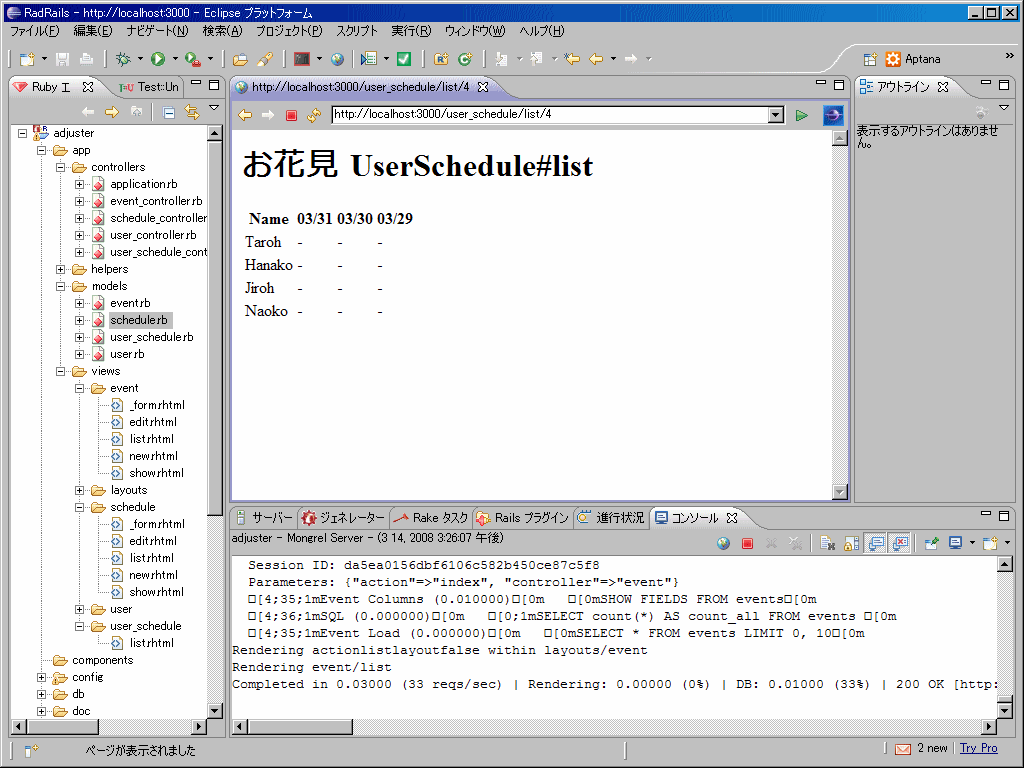Screen dimensions: 1024x768
Task: Open schedule.rb from the project tree
Action: coord(140,320)
